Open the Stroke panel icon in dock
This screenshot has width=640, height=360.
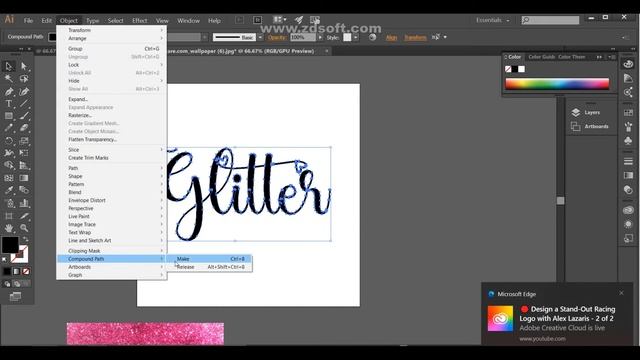[628, 161]
